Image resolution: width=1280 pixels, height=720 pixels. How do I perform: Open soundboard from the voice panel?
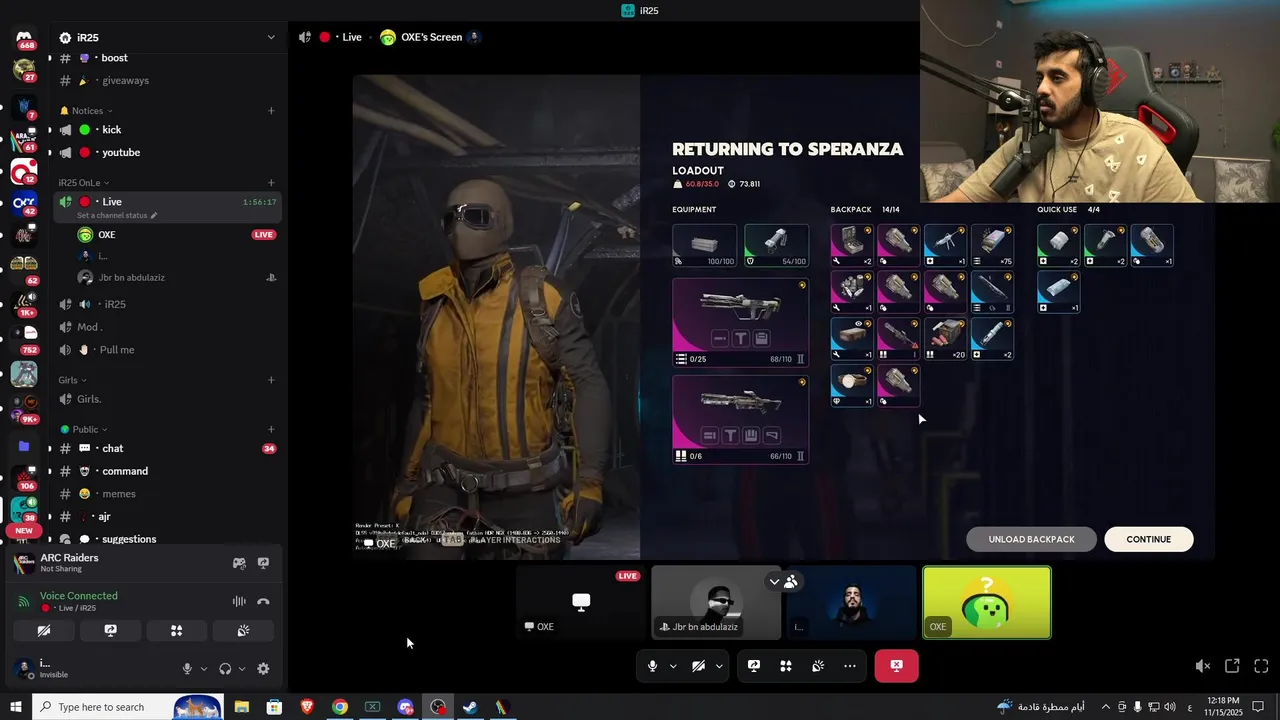[243, 631]
